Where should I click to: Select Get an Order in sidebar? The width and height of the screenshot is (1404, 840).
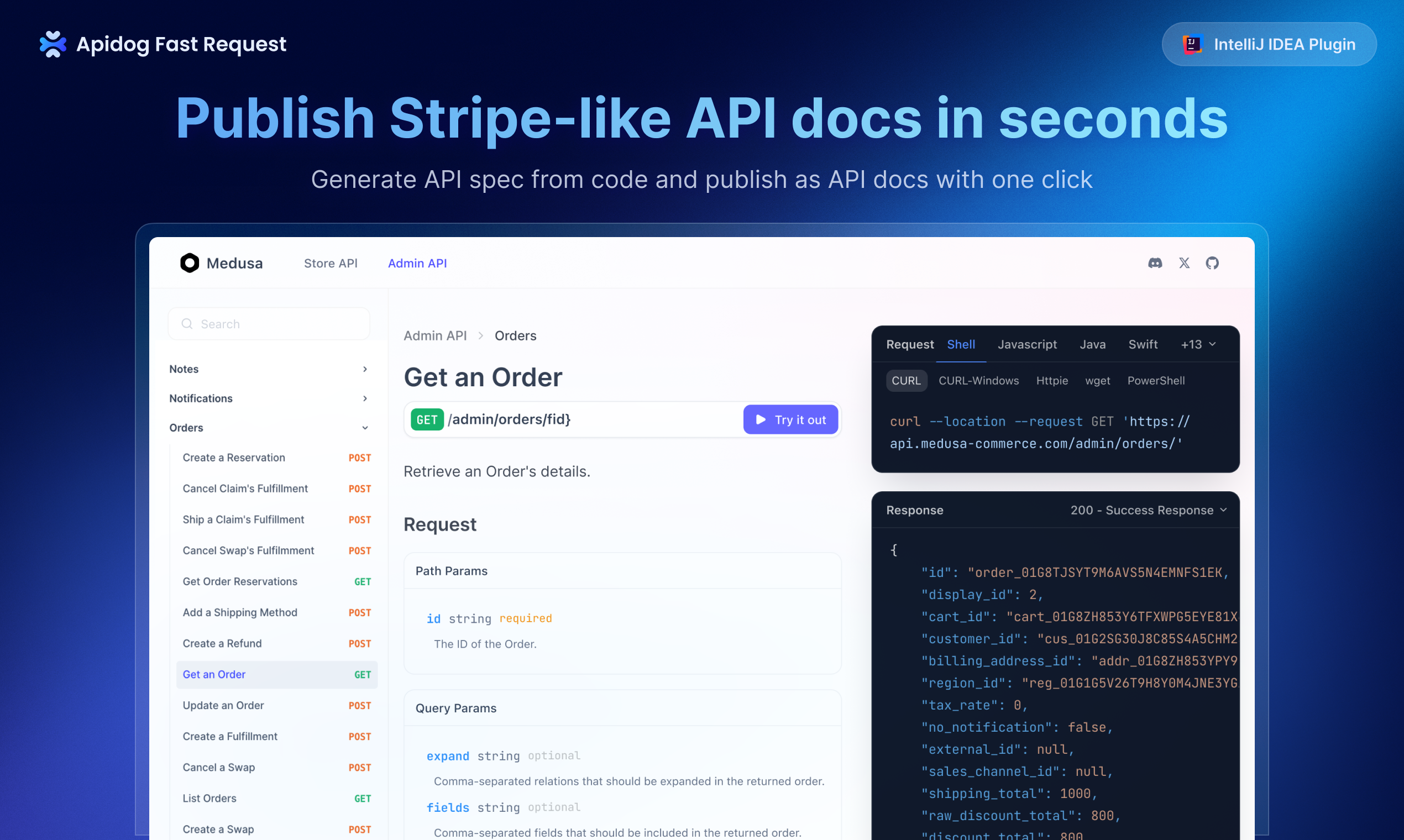277,675
